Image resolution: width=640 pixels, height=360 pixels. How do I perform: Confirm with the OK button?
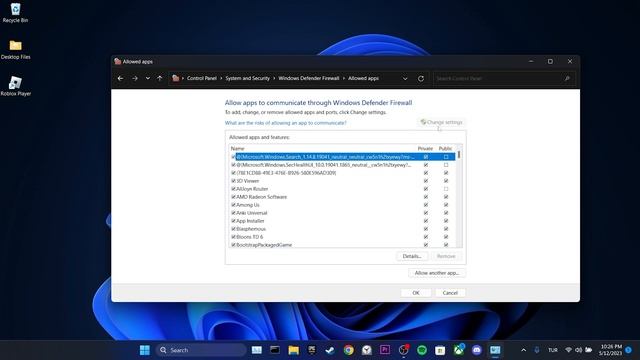[x=416, y=293]
